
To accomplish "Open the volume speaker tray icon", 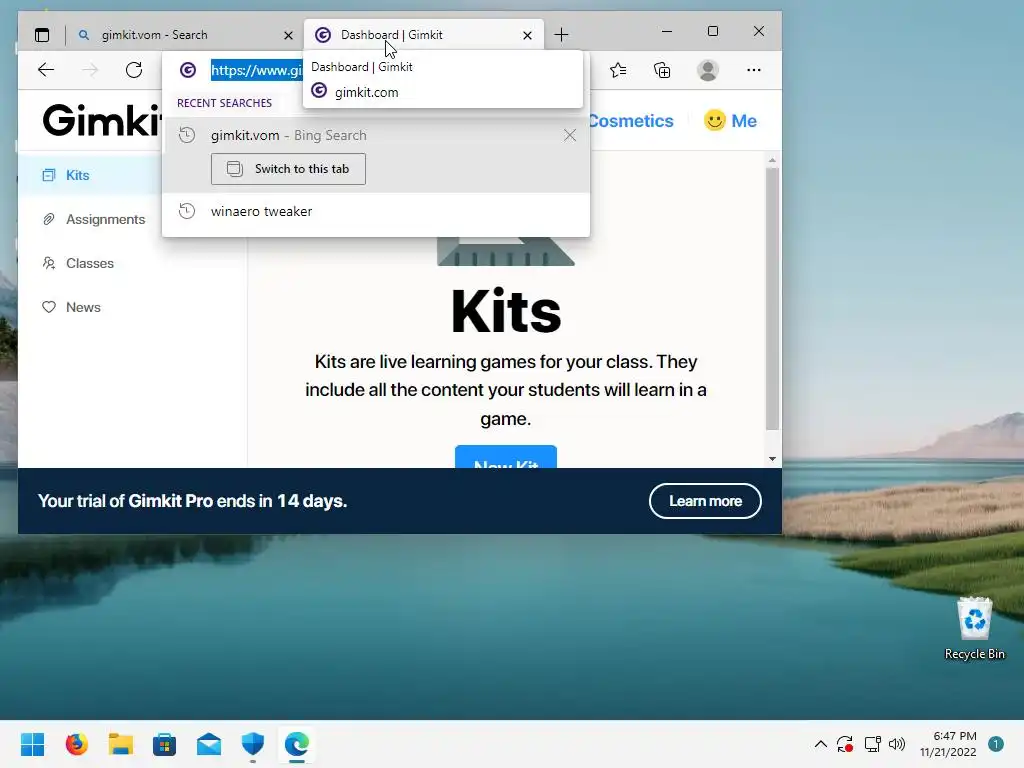I will pos(897,744).
